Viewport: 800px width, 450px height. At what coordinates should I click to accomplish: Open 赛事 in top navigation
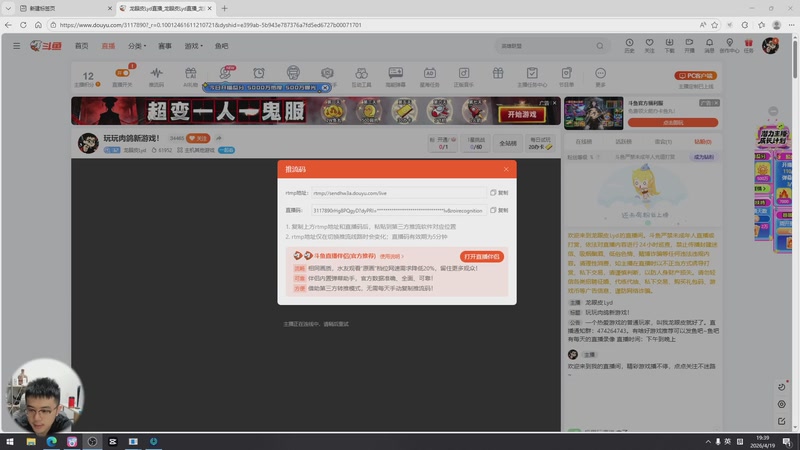(x=165, y=46)
